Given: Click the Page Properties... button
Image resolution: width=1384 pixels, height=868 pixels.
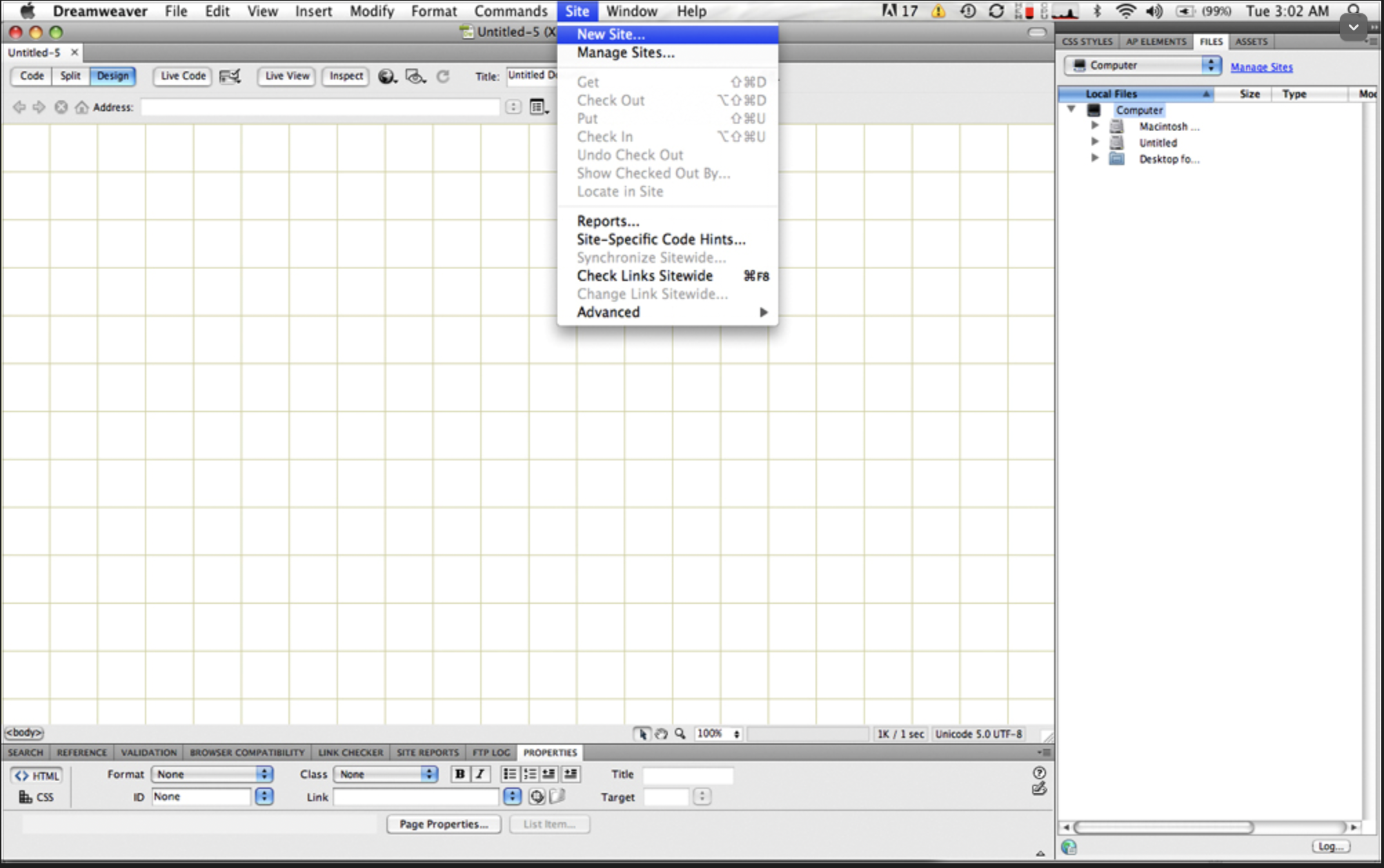Looking at the screenshot, I should point(444,824).
